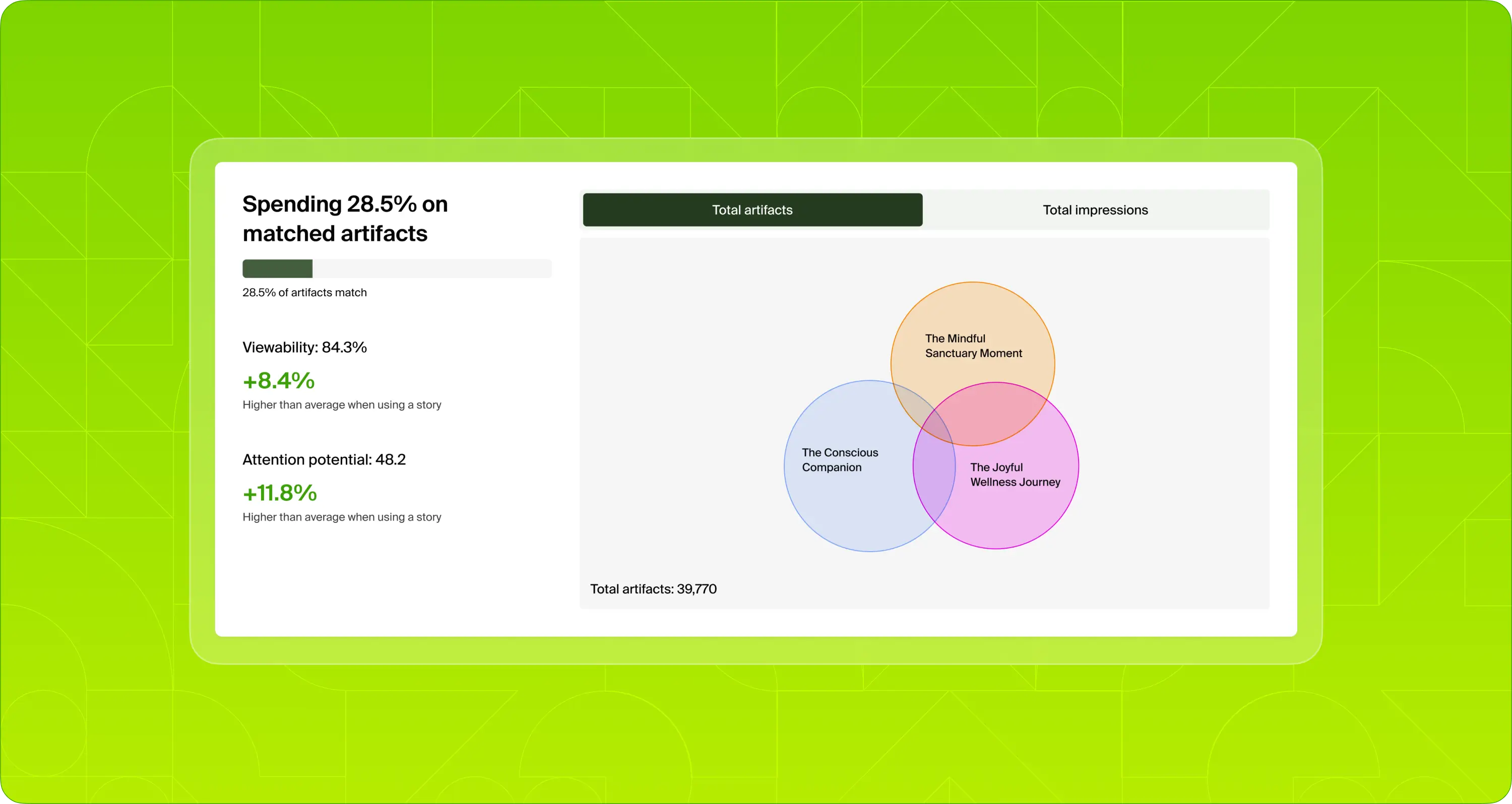
Task: Select the Total artifacts tab
Action: [752, 210]
